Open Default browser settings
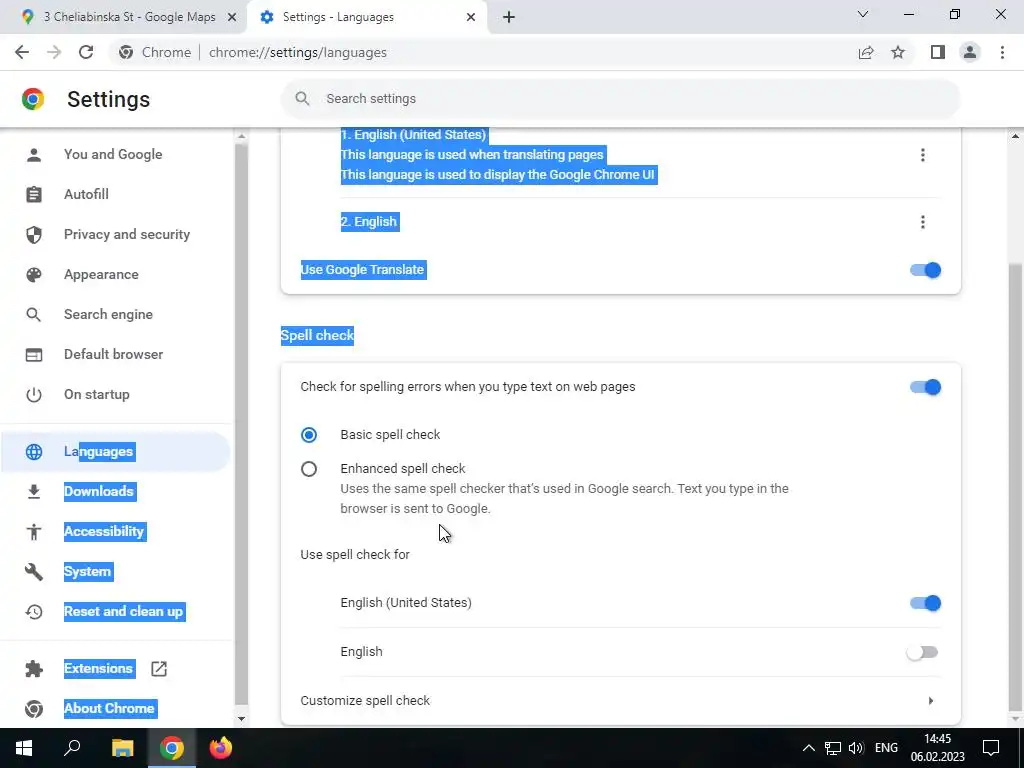The width and height of the screenshot is (1024, 768). click(114, 354)
